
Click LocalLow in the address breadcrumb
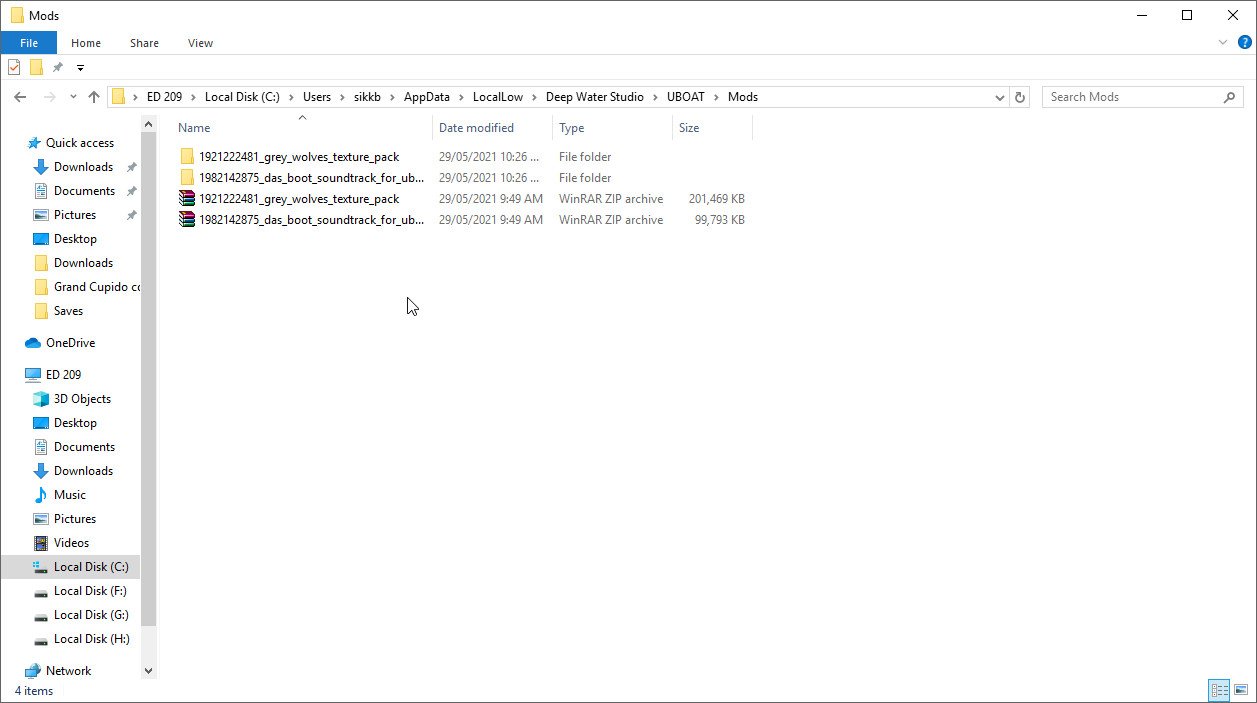[498, 97]
